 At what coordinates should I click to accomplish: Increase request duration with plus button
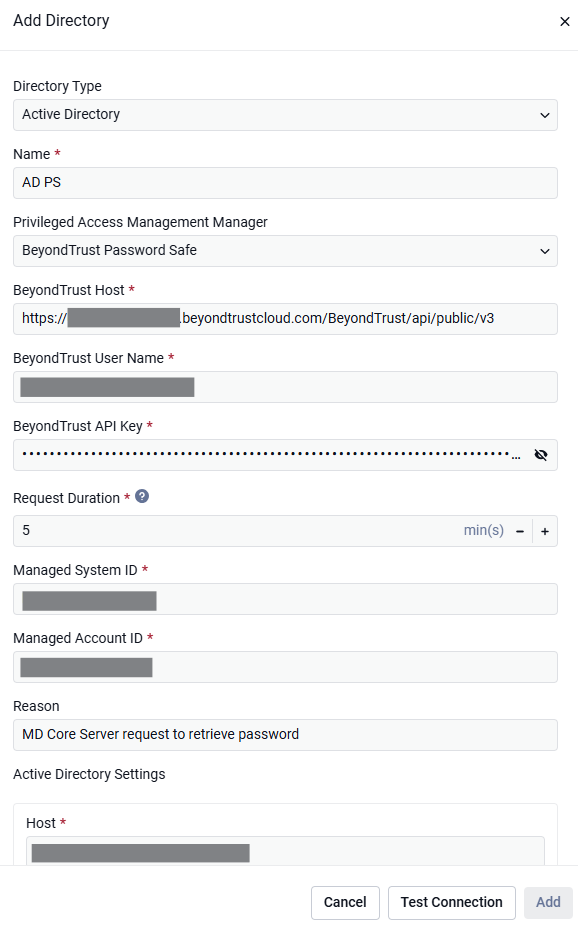pyautogui.click(x=545, y=531)
